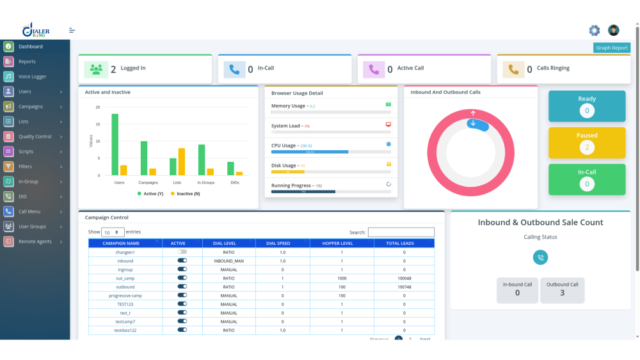Click the Voice Logger sidebar icon

click(9, 77)
